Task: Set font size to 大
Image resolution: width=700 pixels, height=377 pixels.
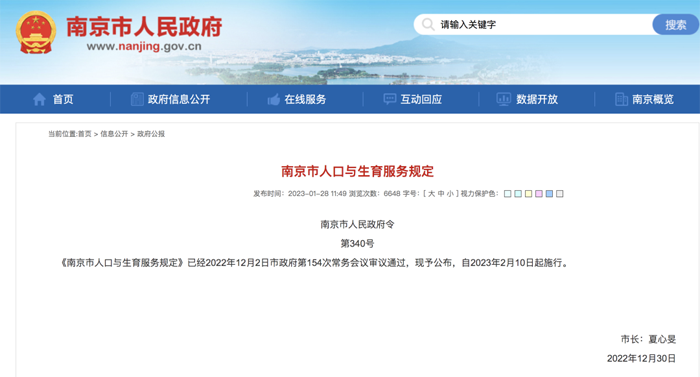Action: pos(431,193)
